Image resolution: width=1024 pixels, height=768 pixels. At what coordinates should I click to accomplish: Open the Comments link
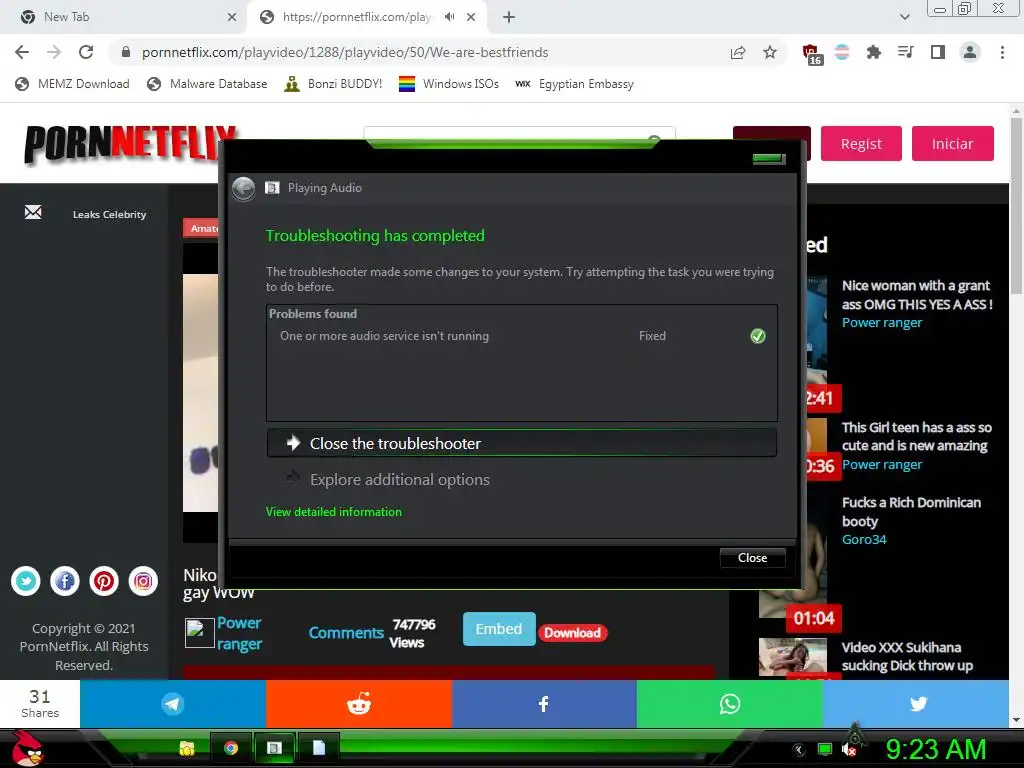coord(345,633)
